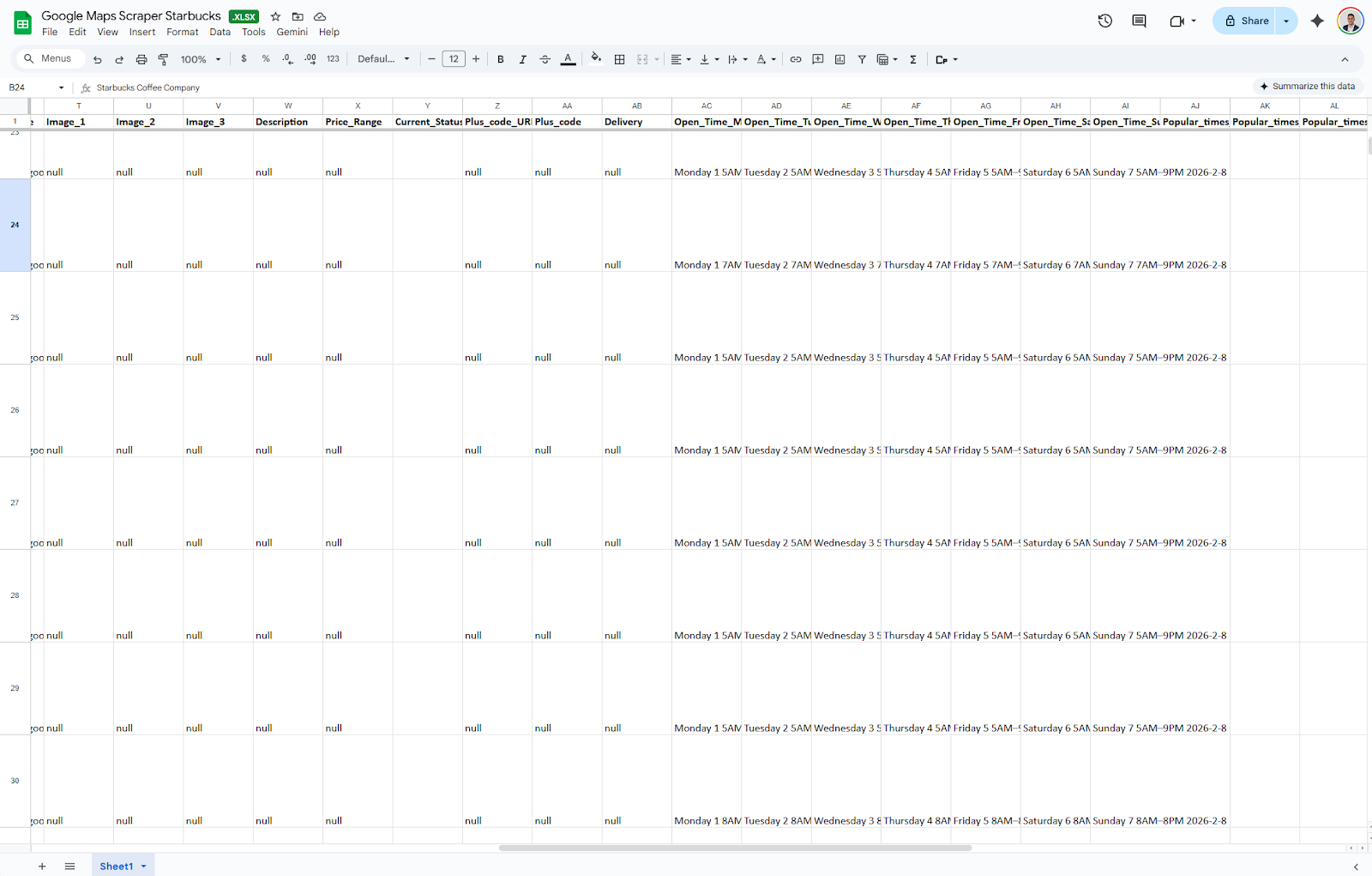1372x876 pixels.
Task: Open version history clock icon
Action: [1104, 21]
